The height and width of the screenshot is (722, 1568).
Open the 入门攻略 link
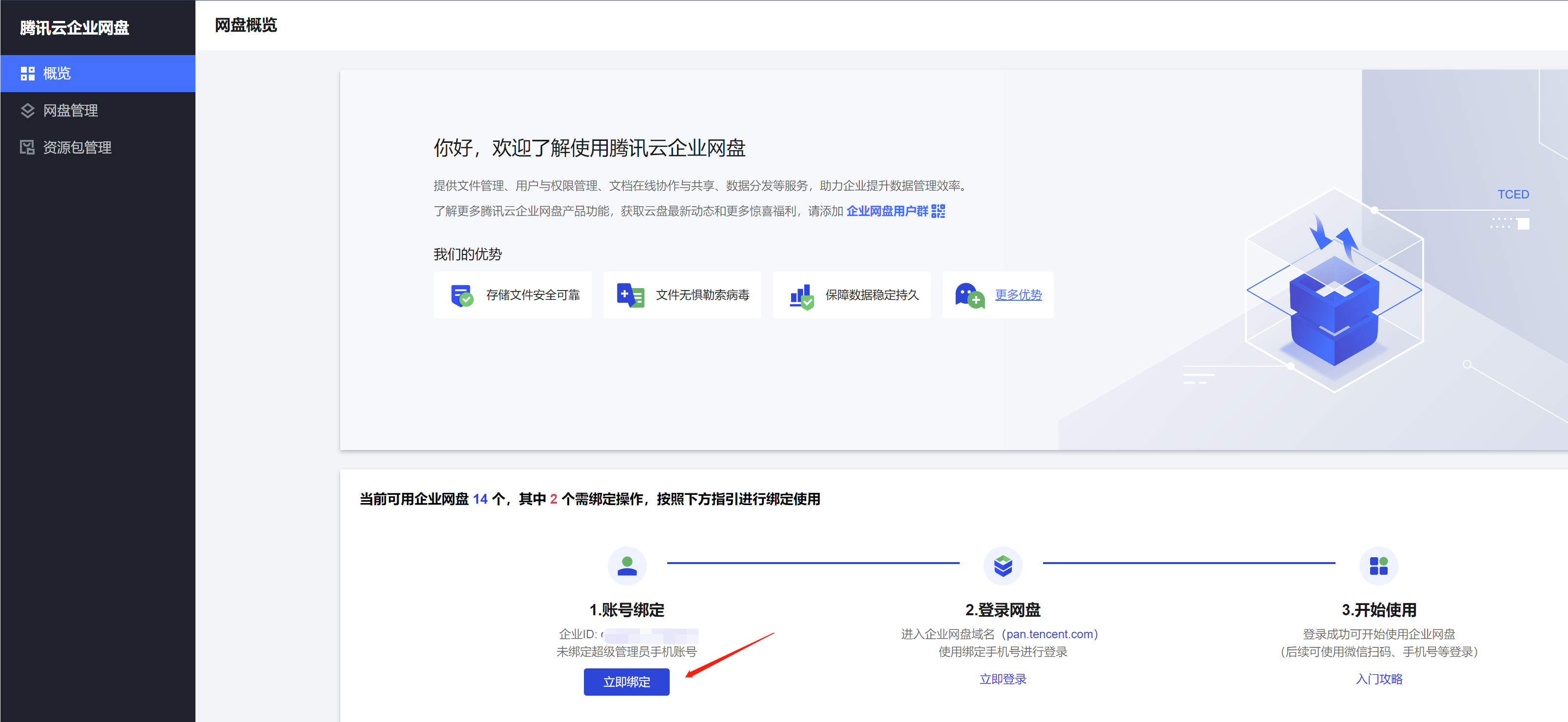tap(1379, 679)
